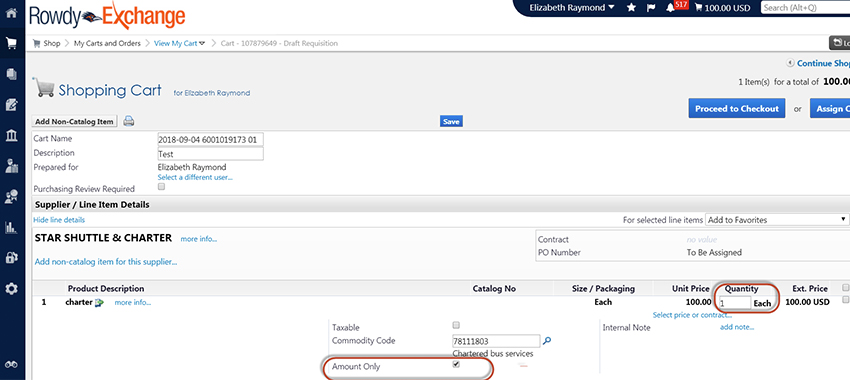
Task: Open the Accounts Payable bank icon in sidebar
Action: click(x=11, y=135)
